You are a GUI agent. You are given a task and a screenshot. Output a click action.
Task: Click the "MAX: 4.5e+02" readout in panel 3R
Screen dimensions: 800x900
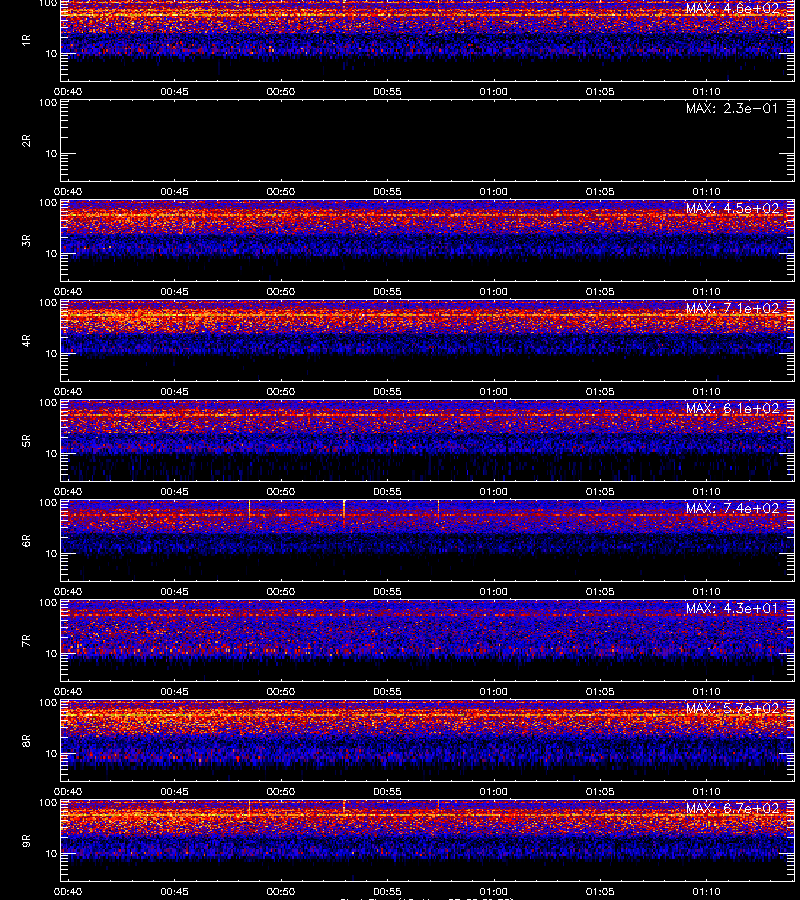732,208
